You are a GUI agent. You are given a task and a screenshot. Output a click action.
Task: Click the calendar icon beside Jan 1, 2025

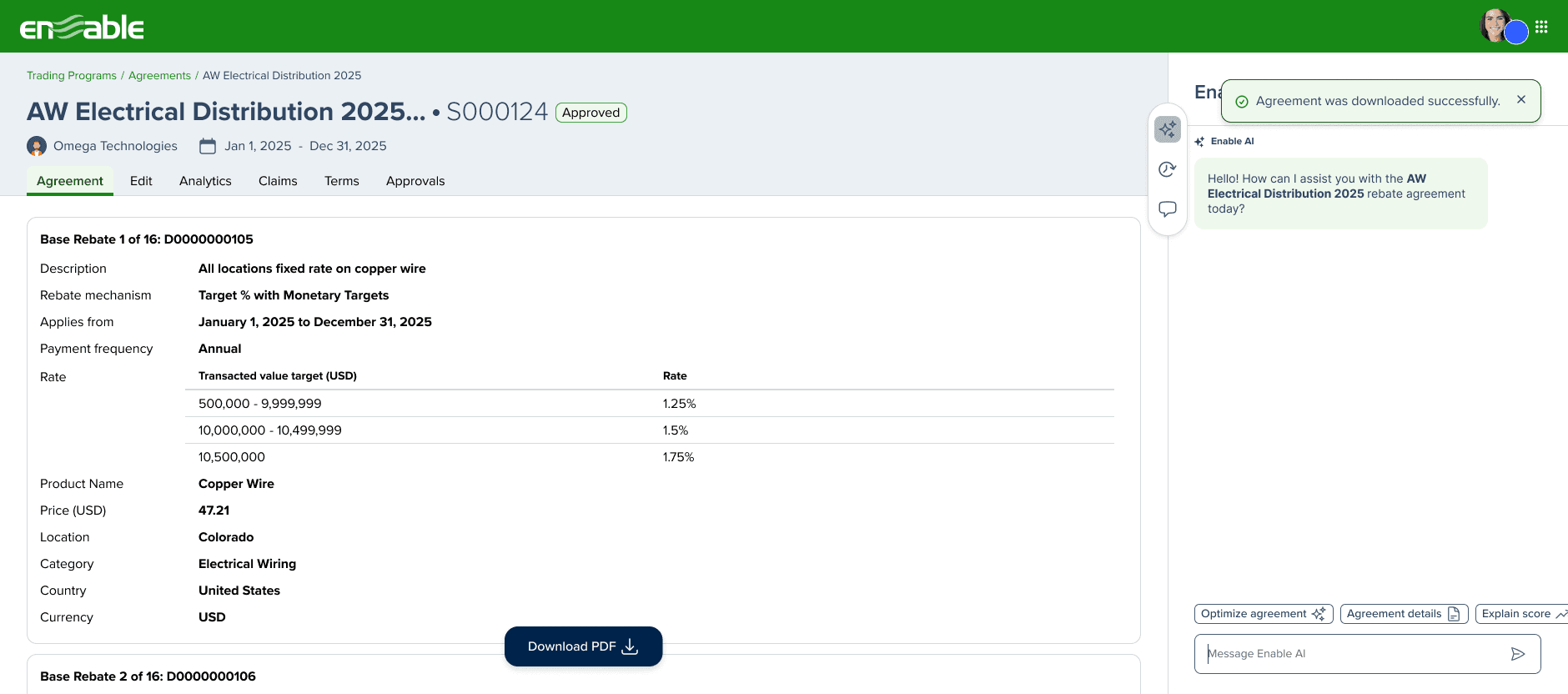pyautogui.click(x=208, y=146)
